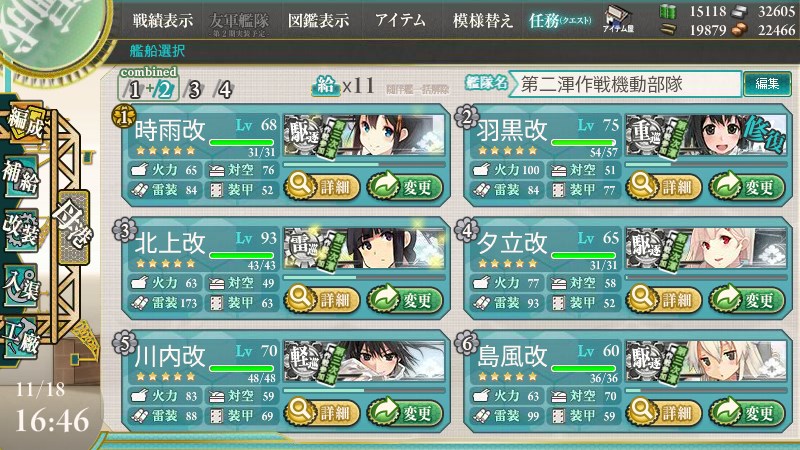Screen dimensions: 800x450
Task: Open the 工廠 factory sidebar icon
Action: [x=21, y=337]
